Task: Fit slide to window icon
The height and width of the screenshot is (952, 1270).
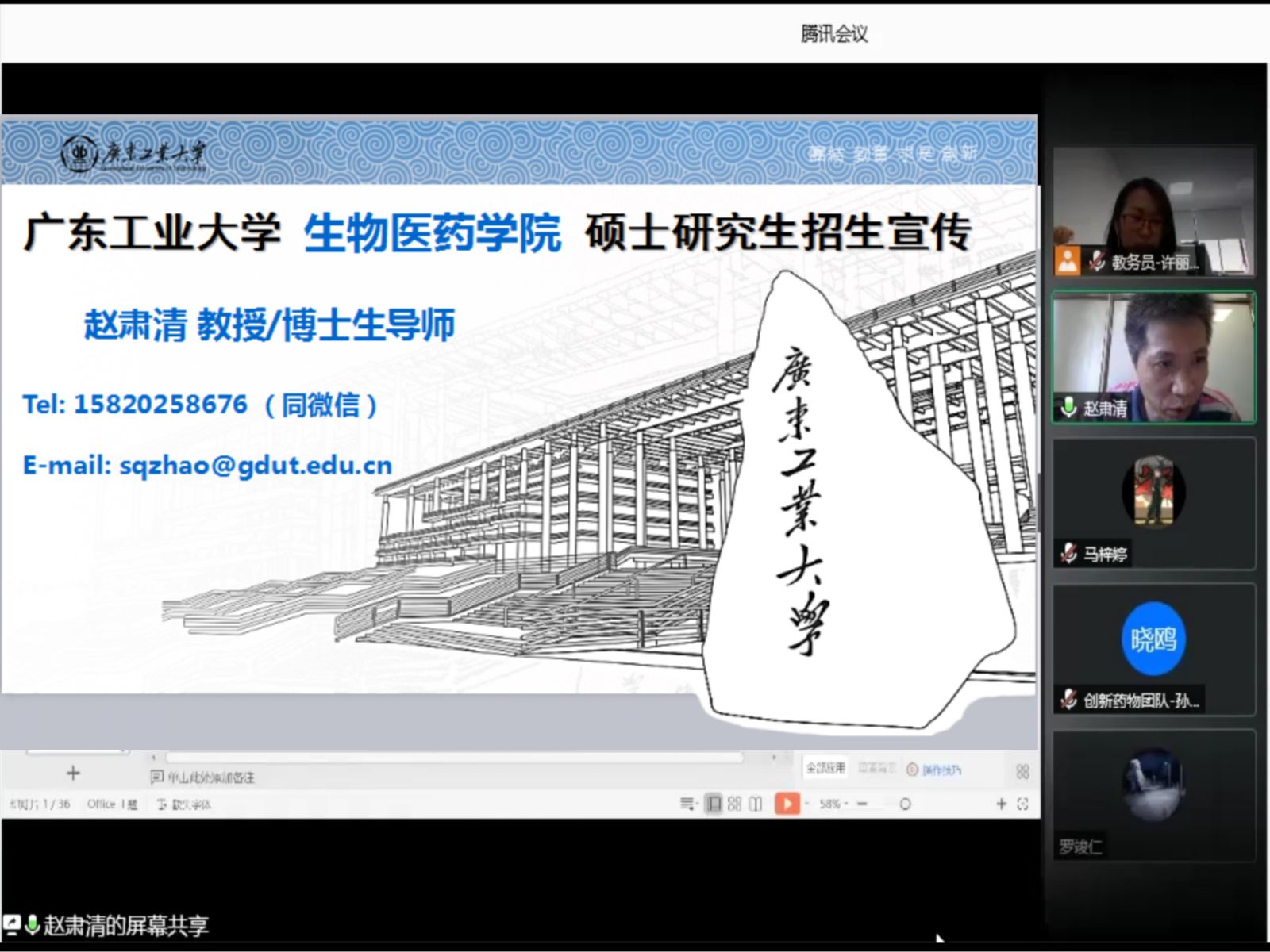Action: 1022,804
